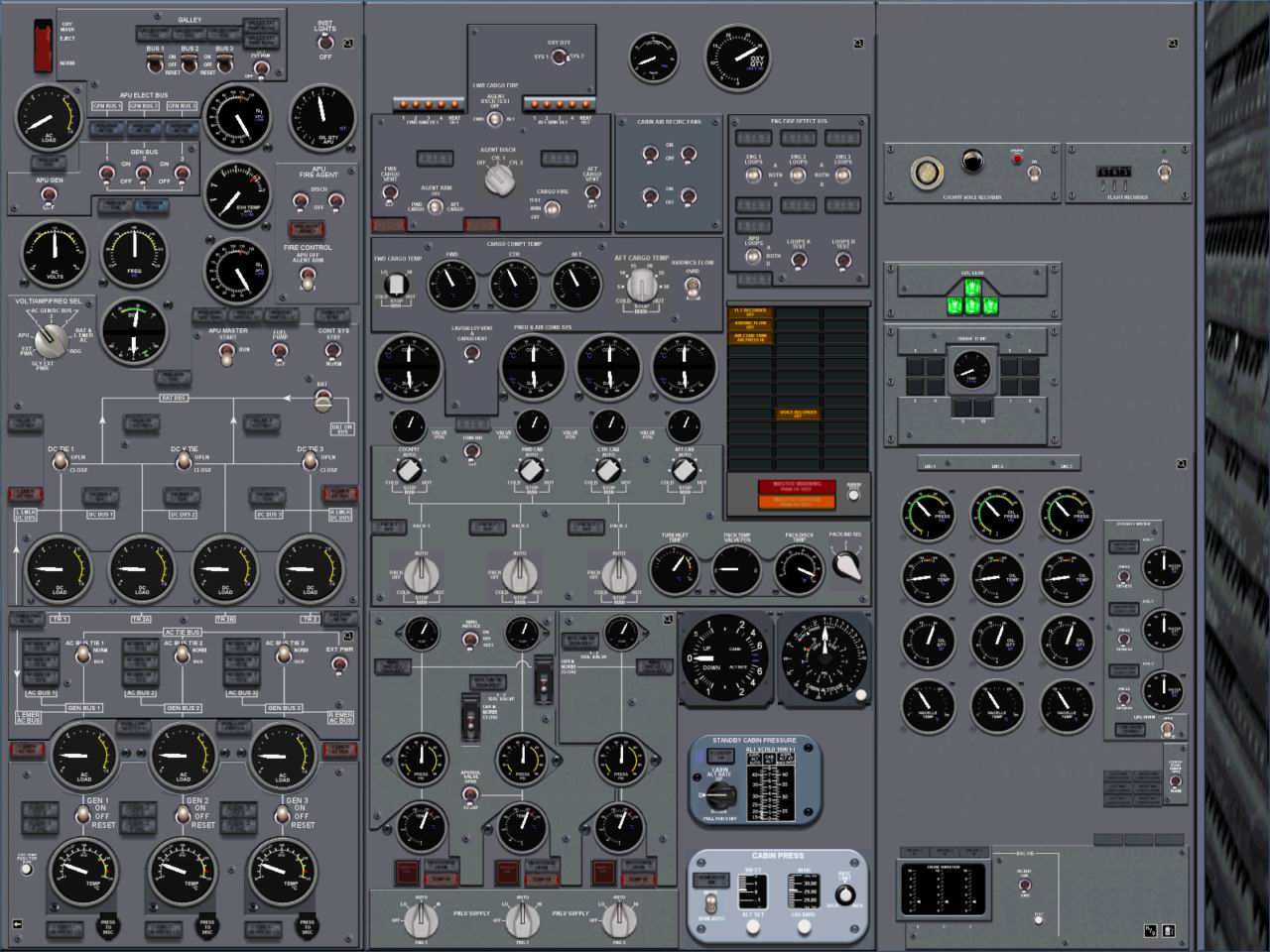1270x952 pixels.
Task: Click the FLT RECORDER OFF annunciator
Action: pos(750,312)
